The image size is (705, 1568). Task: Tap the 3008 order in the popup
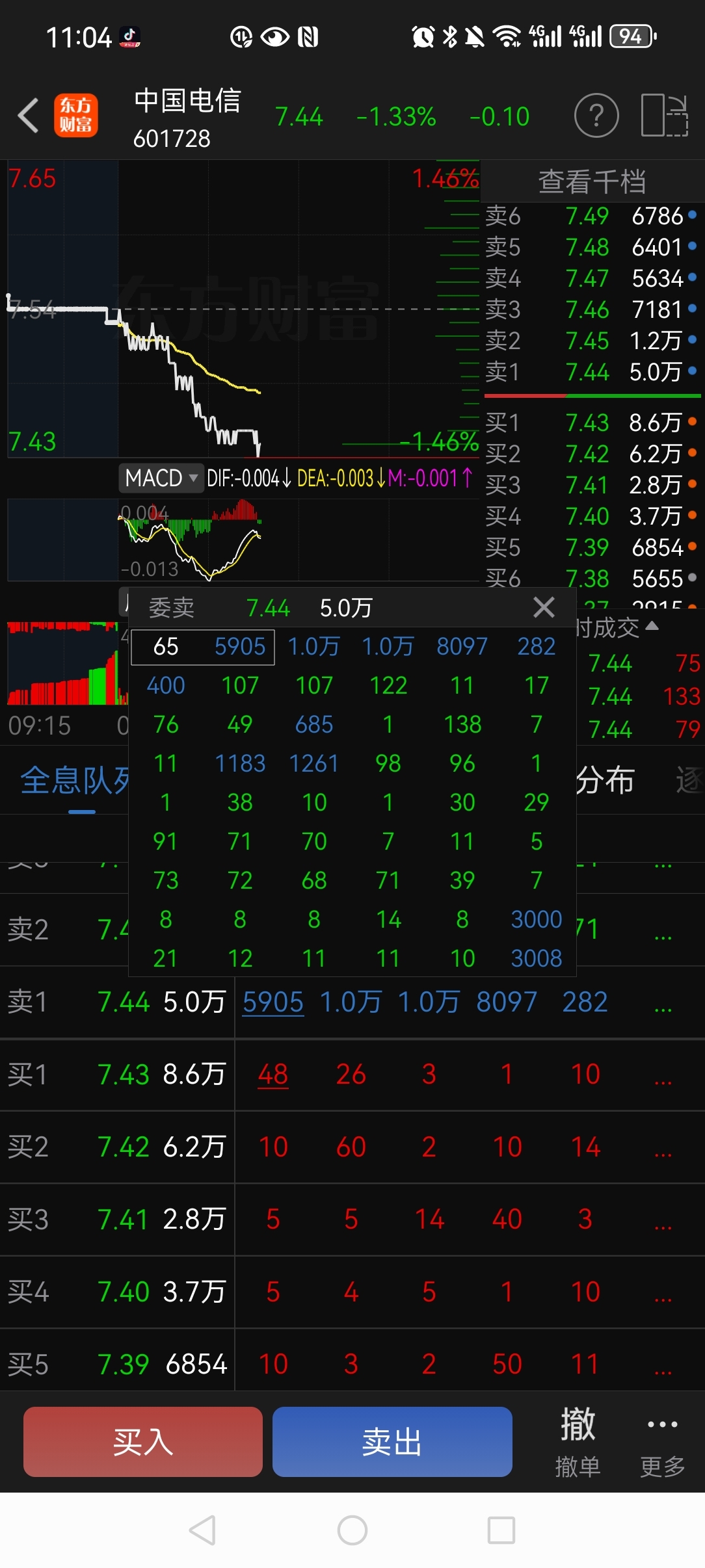[x=537, y=958]
